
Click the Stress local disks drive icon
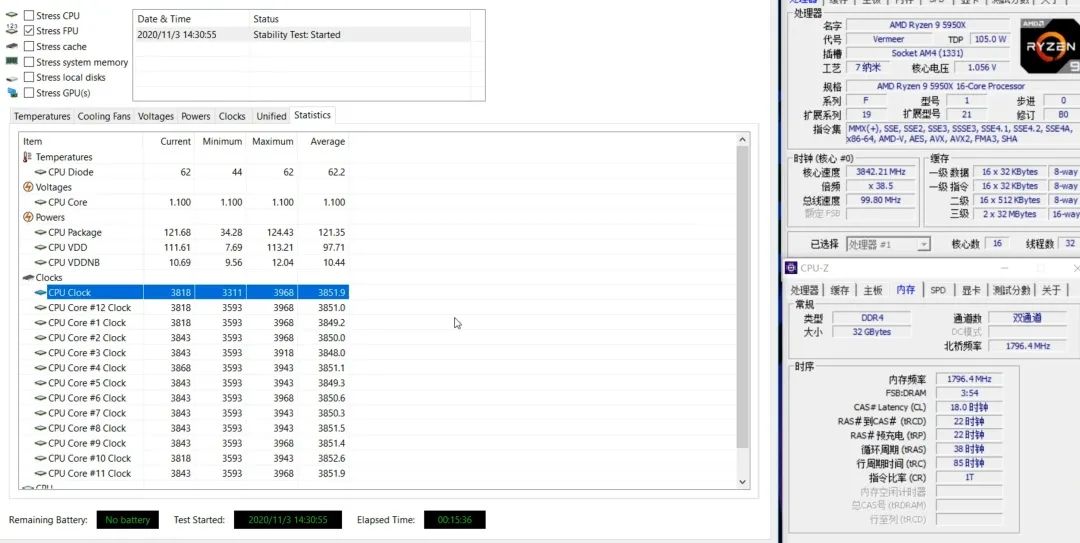coord(12,77)
